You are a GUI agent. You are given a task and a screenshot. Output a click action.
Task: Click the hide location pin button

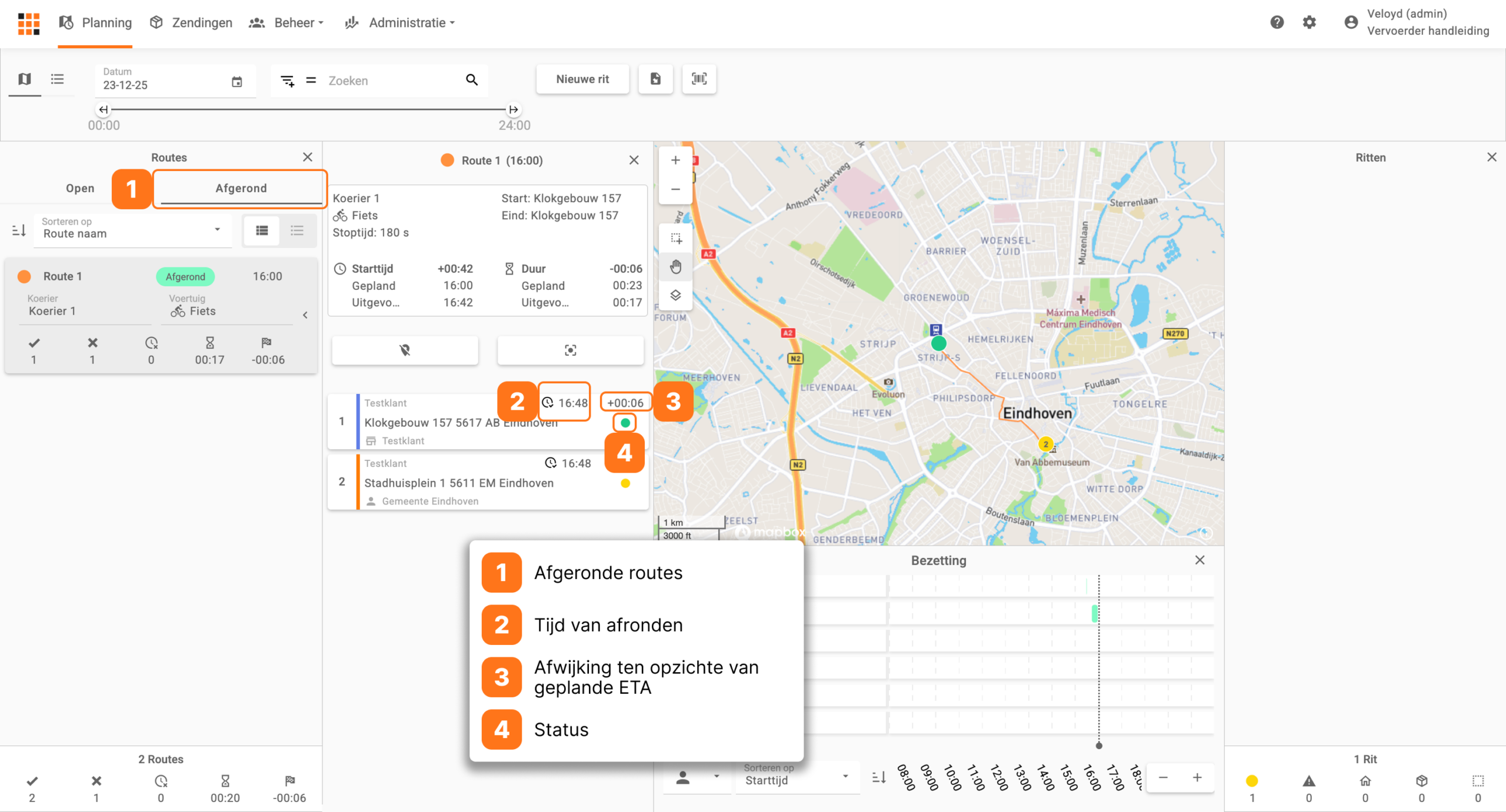tap(405, 350)
